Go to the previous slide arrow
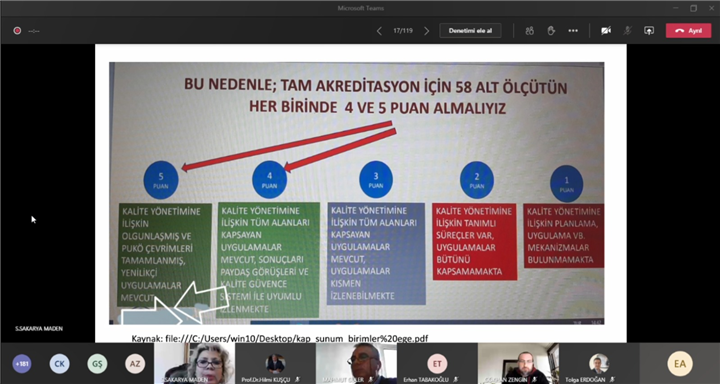Screen dimensions: 720x384 pyautogui.click(x=379, y=31)
